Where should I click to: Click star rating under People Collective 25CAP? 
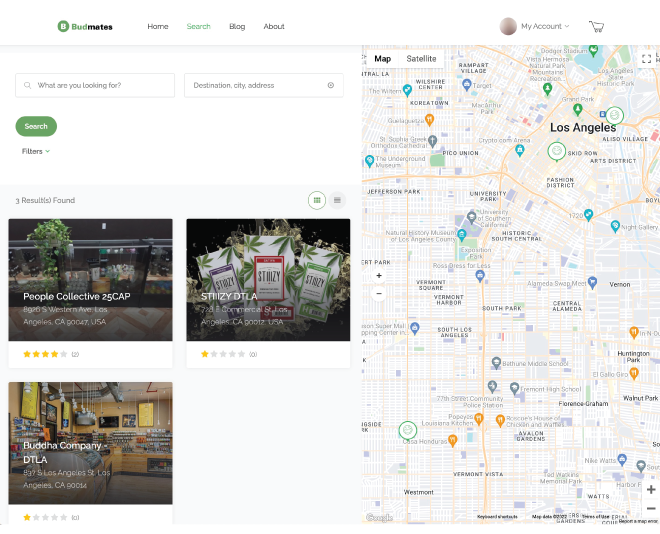coord(45,354)
